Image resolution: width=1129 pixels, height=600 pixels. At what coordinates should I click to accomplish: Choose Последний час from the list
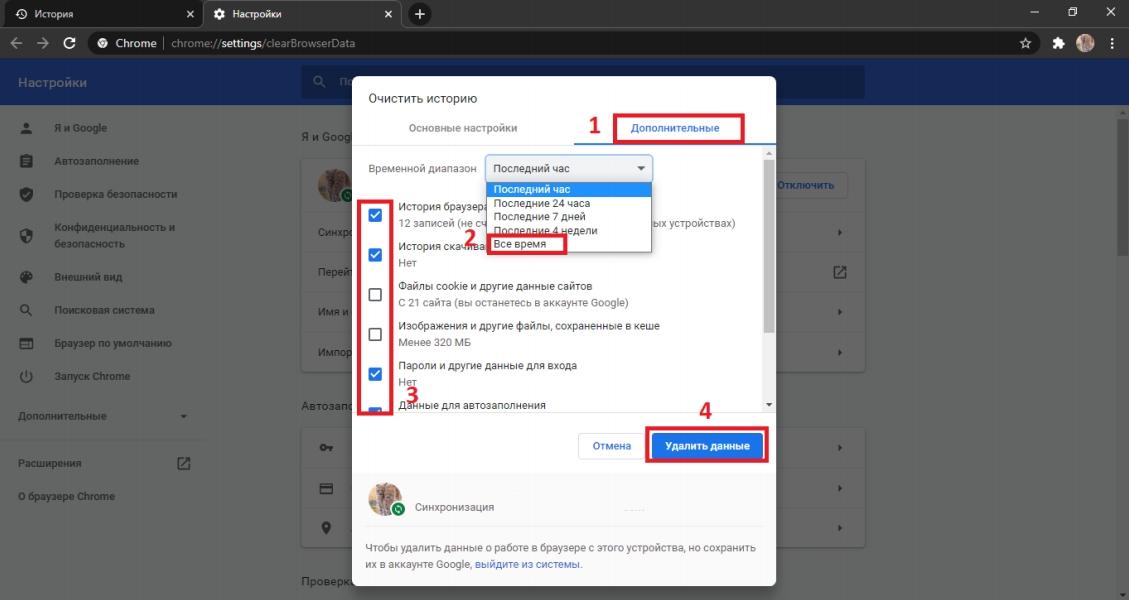(x=569, y=189)
